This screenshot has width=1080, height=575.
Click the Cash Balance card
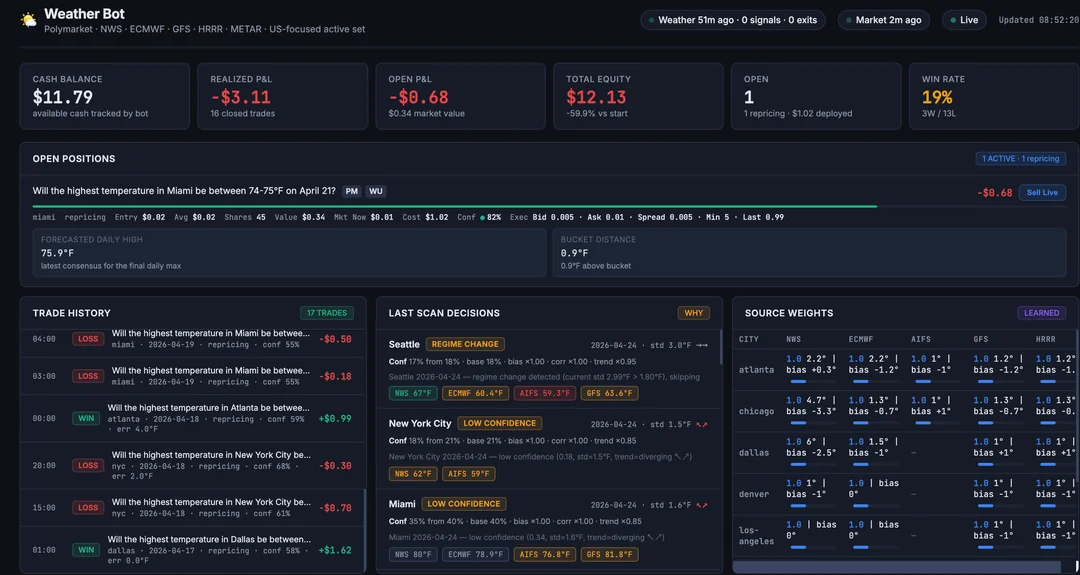click(105, 96)
